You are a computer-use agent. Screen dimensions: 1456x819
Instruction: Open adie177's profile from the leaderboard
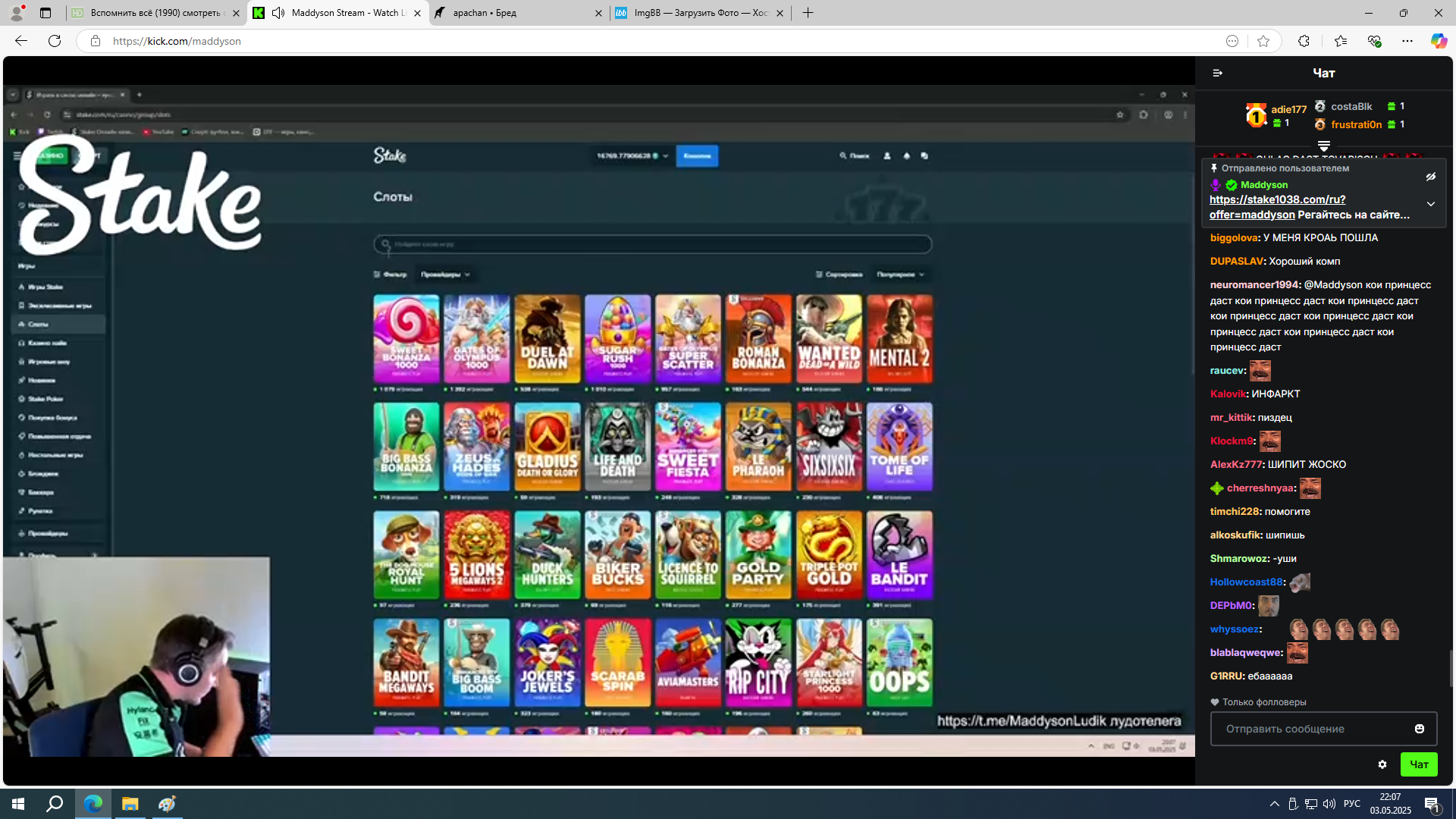1288,109
